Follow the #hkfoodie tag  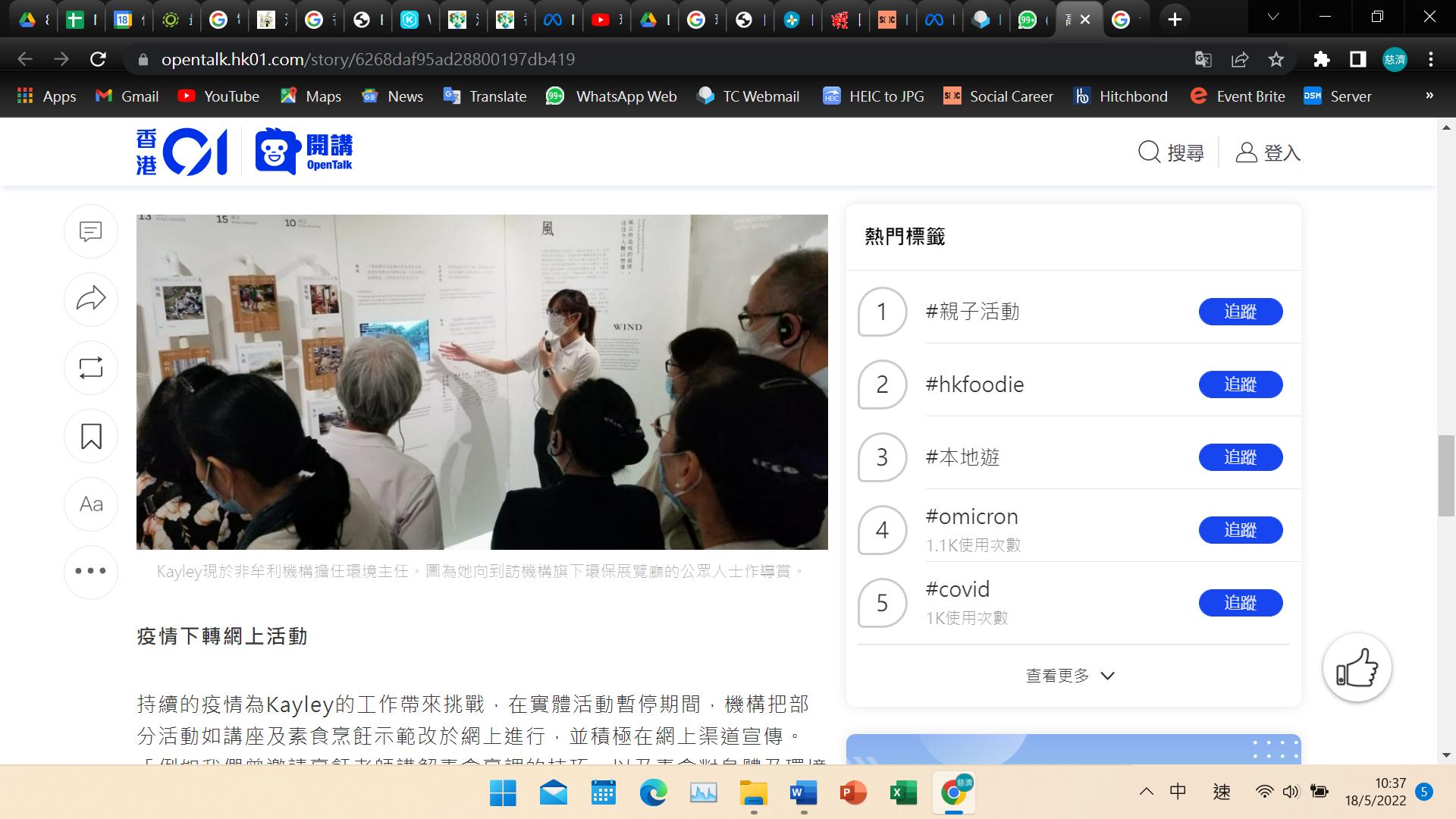pyautogui.click(x=1240, y=384)
